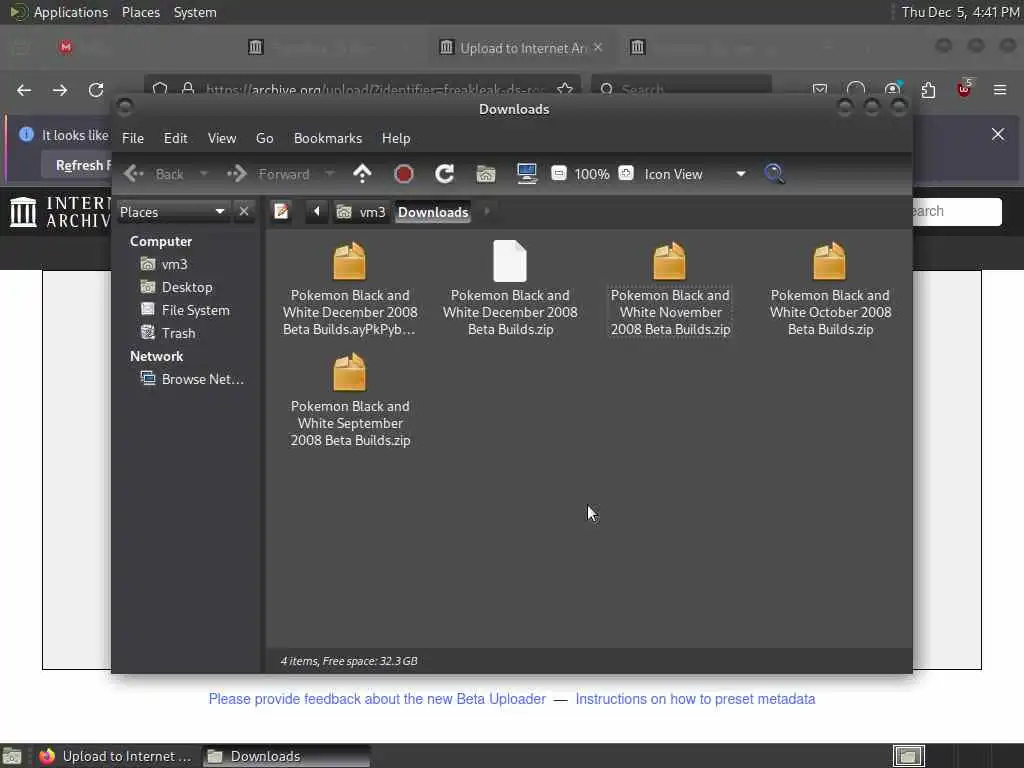Open vm3 home in Places sidebar
The width and height of the screenshot is (1024, 768).
click(165, 264)
